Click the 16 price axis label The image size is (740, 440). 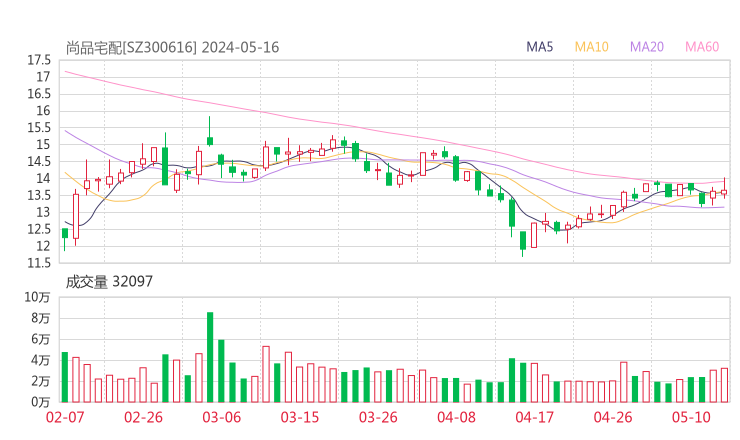[43, 110]
